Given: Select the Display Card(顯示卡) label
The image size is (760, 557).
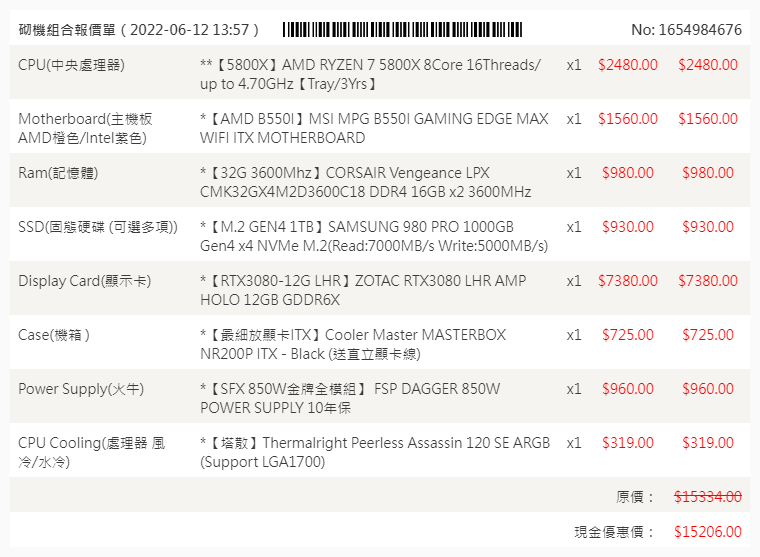Looking at the screenshot, I should click(85, 281).
